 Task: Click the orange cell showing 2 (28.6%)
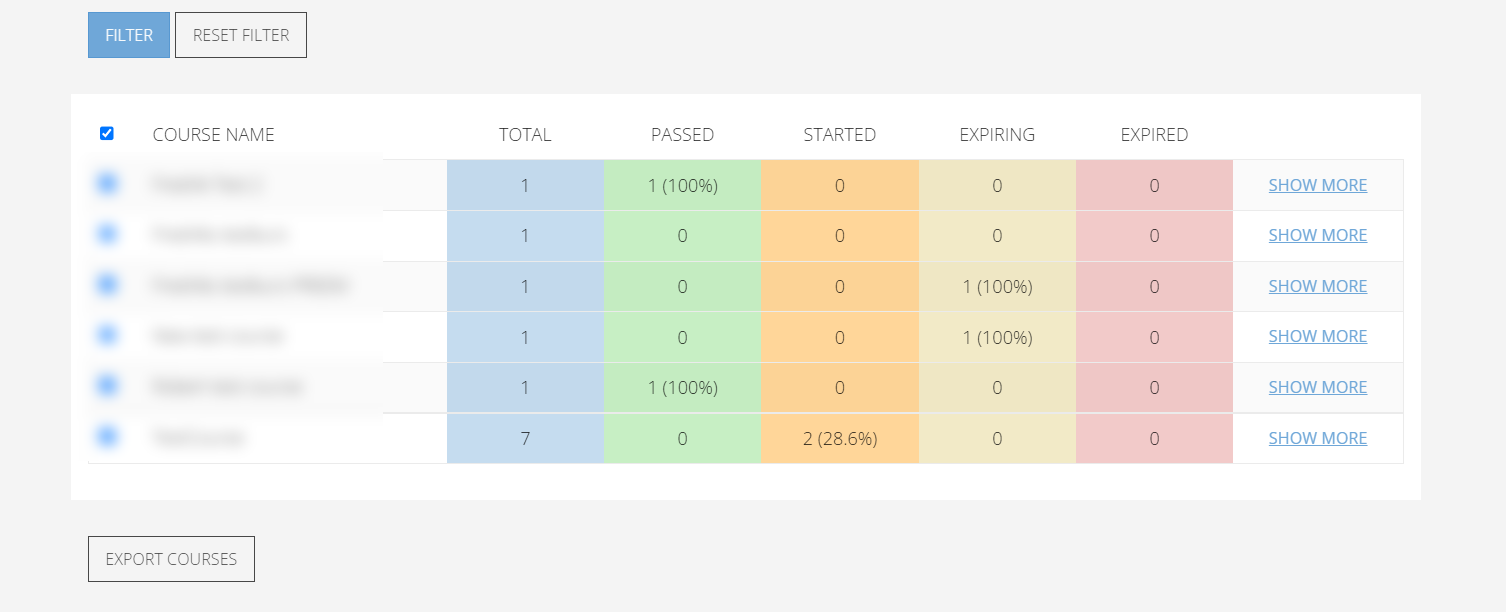pos(840,438)
